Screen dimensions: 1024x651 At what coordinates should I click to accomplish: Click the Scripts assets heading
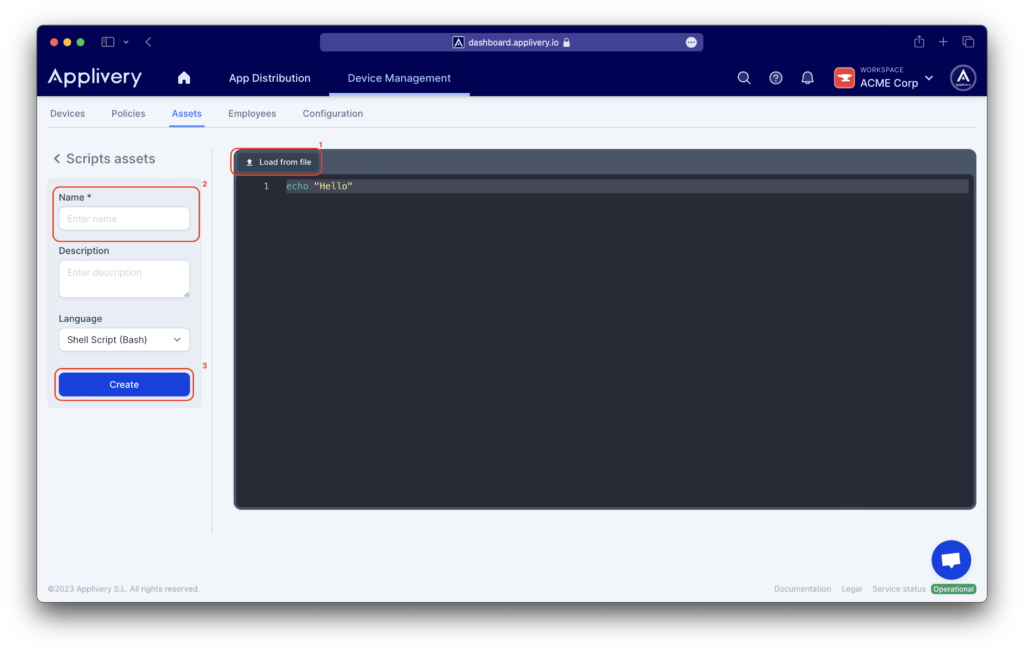coord(110,159)
